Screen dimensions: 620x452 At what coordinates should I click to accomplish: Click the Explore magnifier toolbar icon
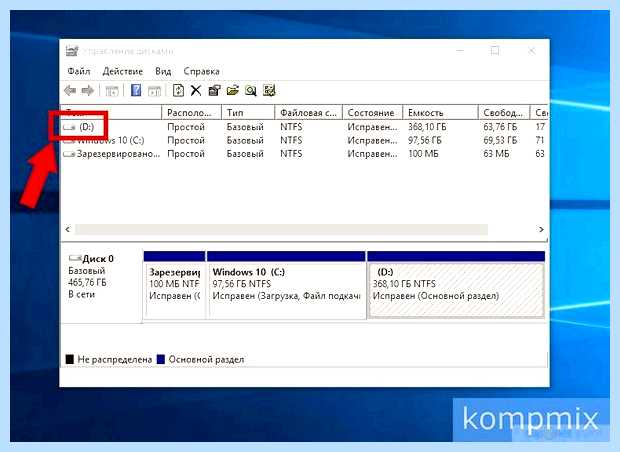251,91
